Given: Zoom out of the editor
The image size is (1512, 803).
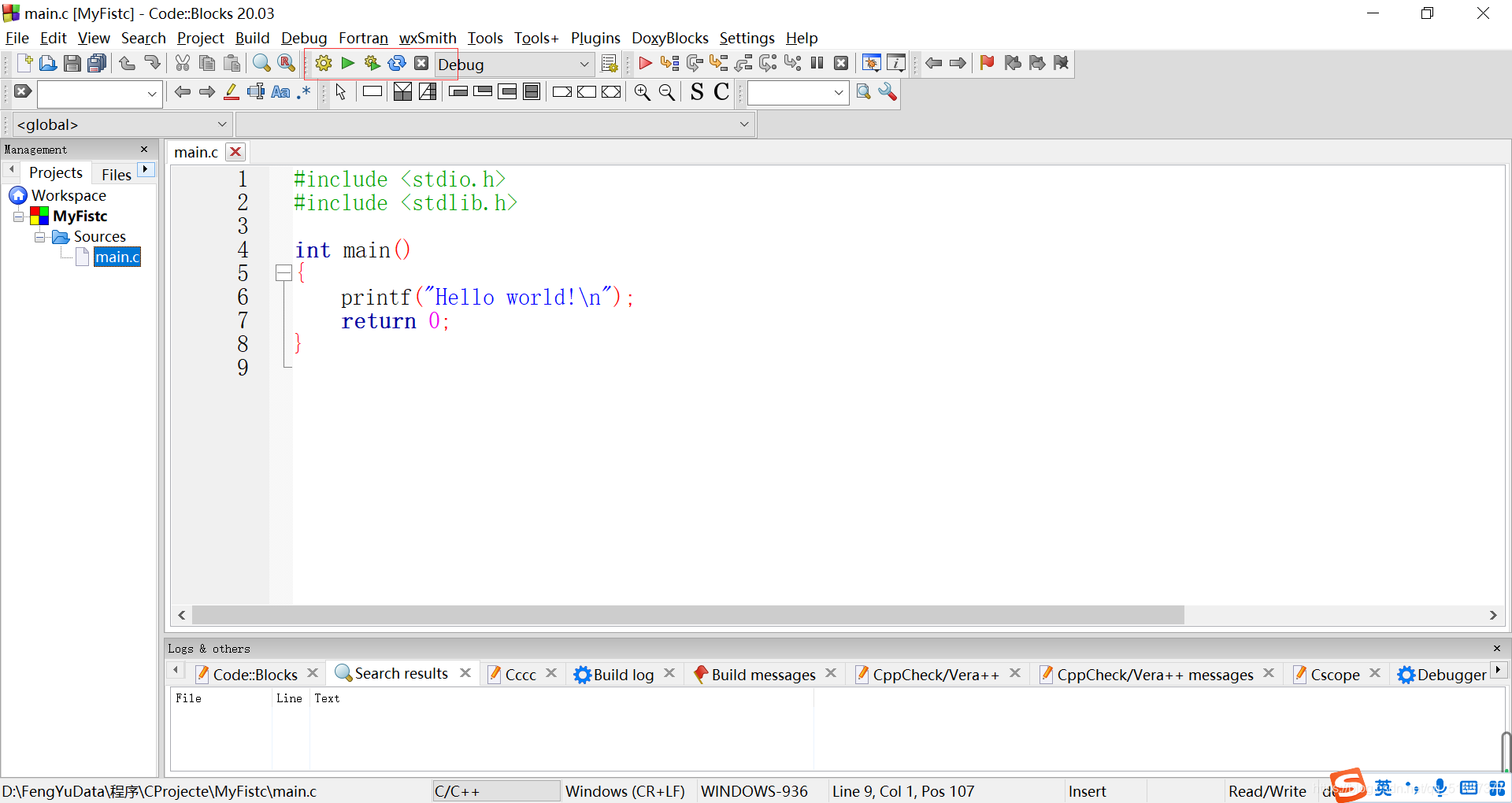Looking at the screenshot, I should click(666, 92).
